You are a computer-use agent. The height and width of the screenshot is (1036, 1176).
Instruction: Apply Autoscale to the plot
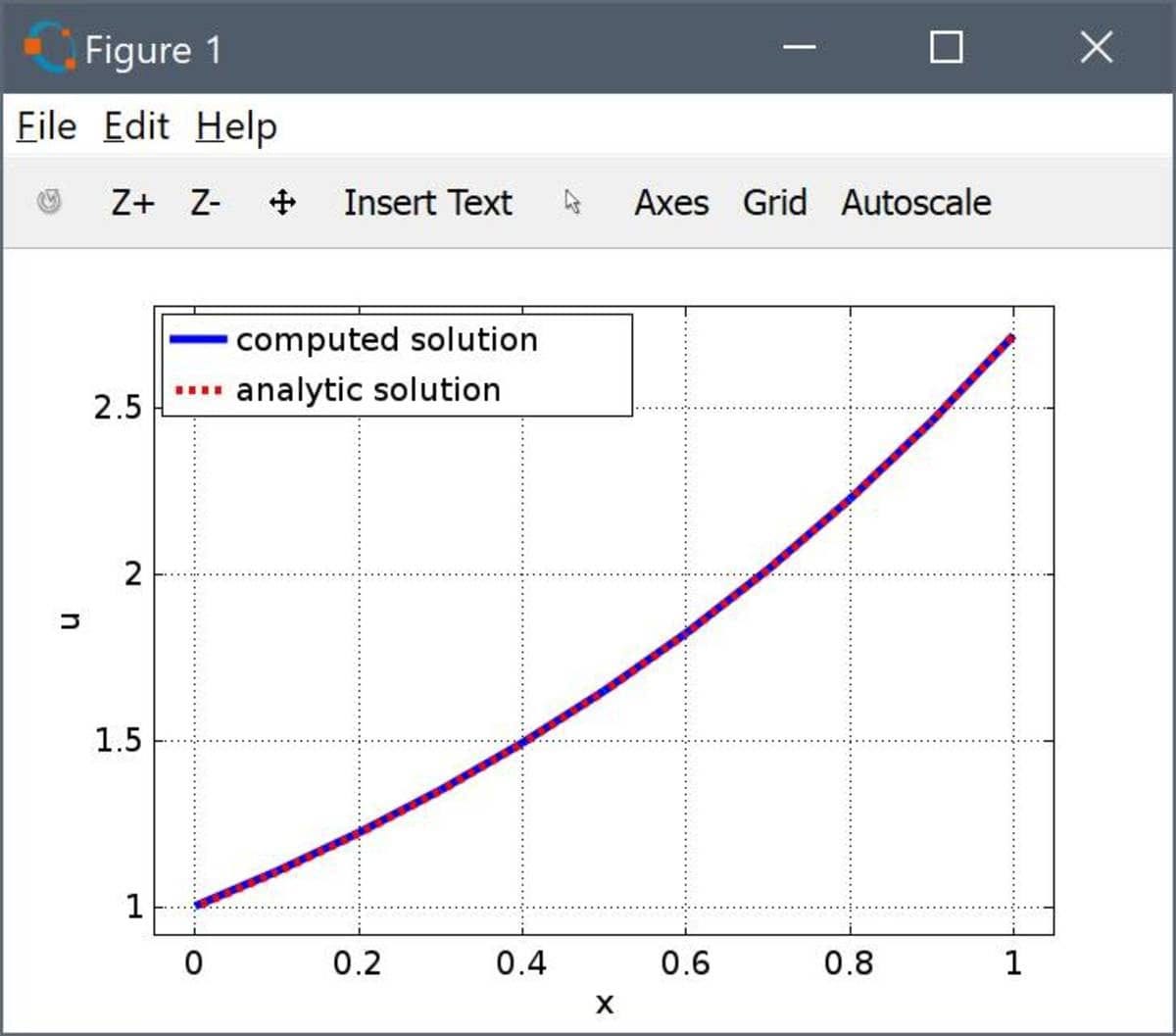click(x=914, y=203)
